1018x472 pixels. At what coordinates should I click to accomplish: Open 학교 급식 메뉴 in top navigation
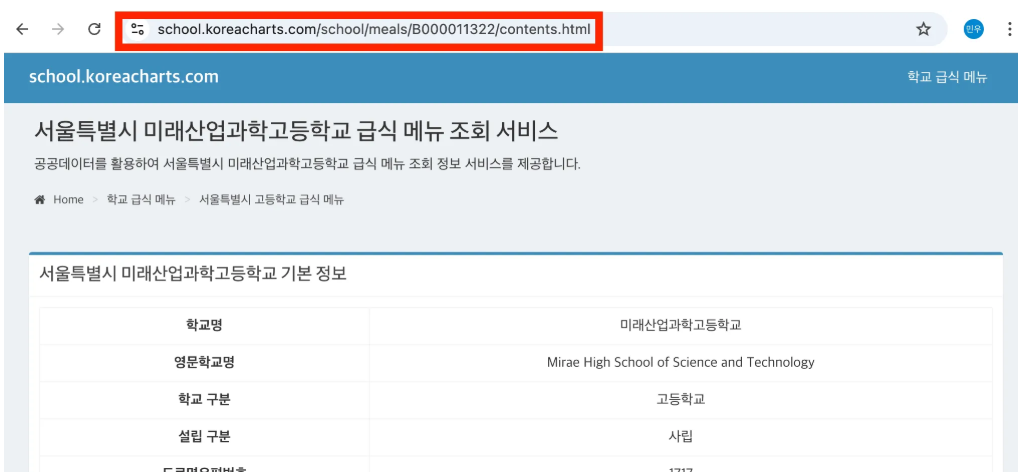click(x=946, y=77)
